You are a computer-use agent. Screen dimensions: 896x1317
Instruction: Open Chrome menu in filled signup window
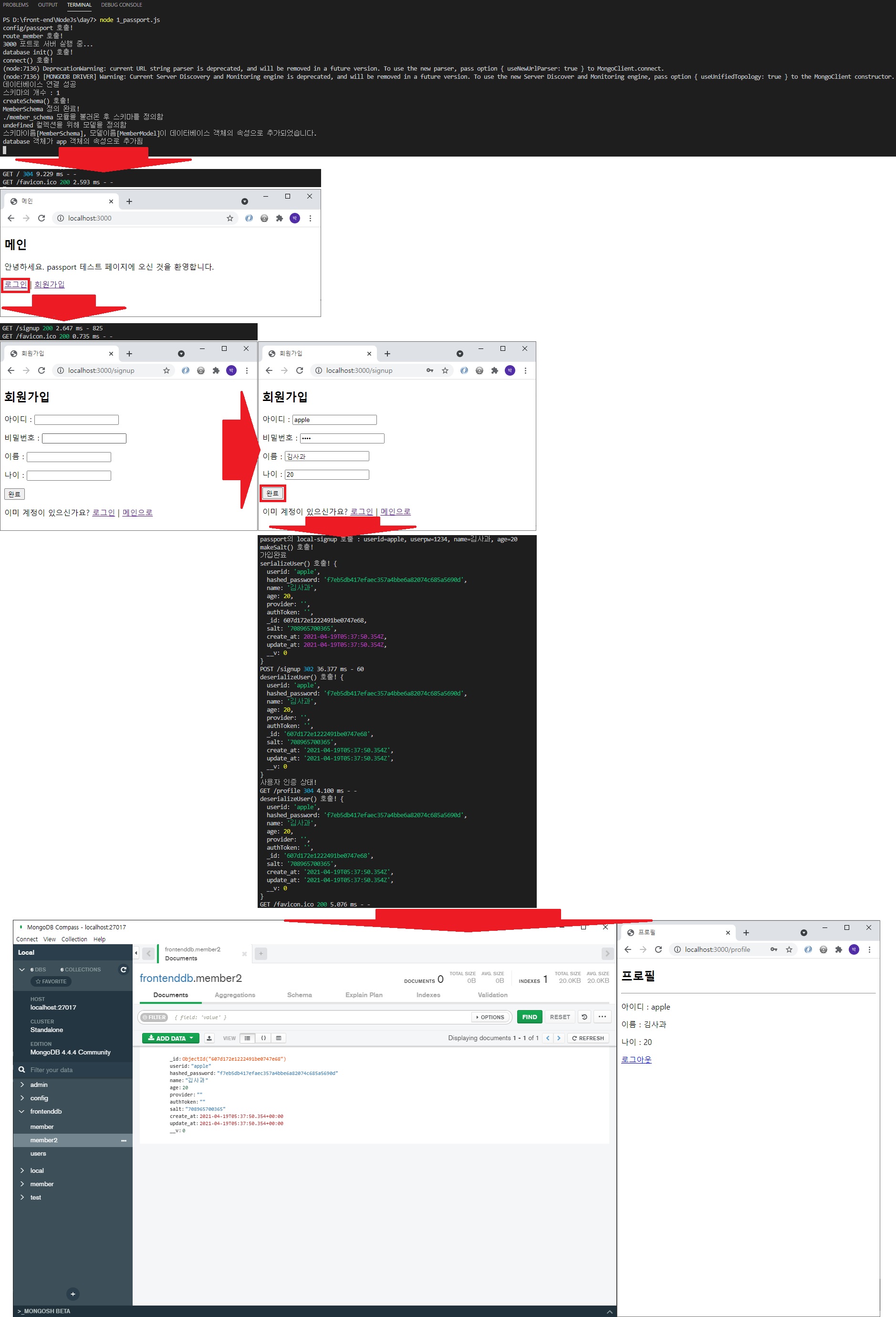pos(526,370)
